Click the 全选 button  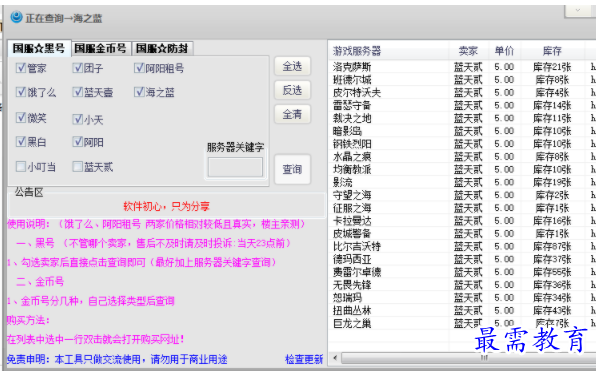(x=292, y=67)
